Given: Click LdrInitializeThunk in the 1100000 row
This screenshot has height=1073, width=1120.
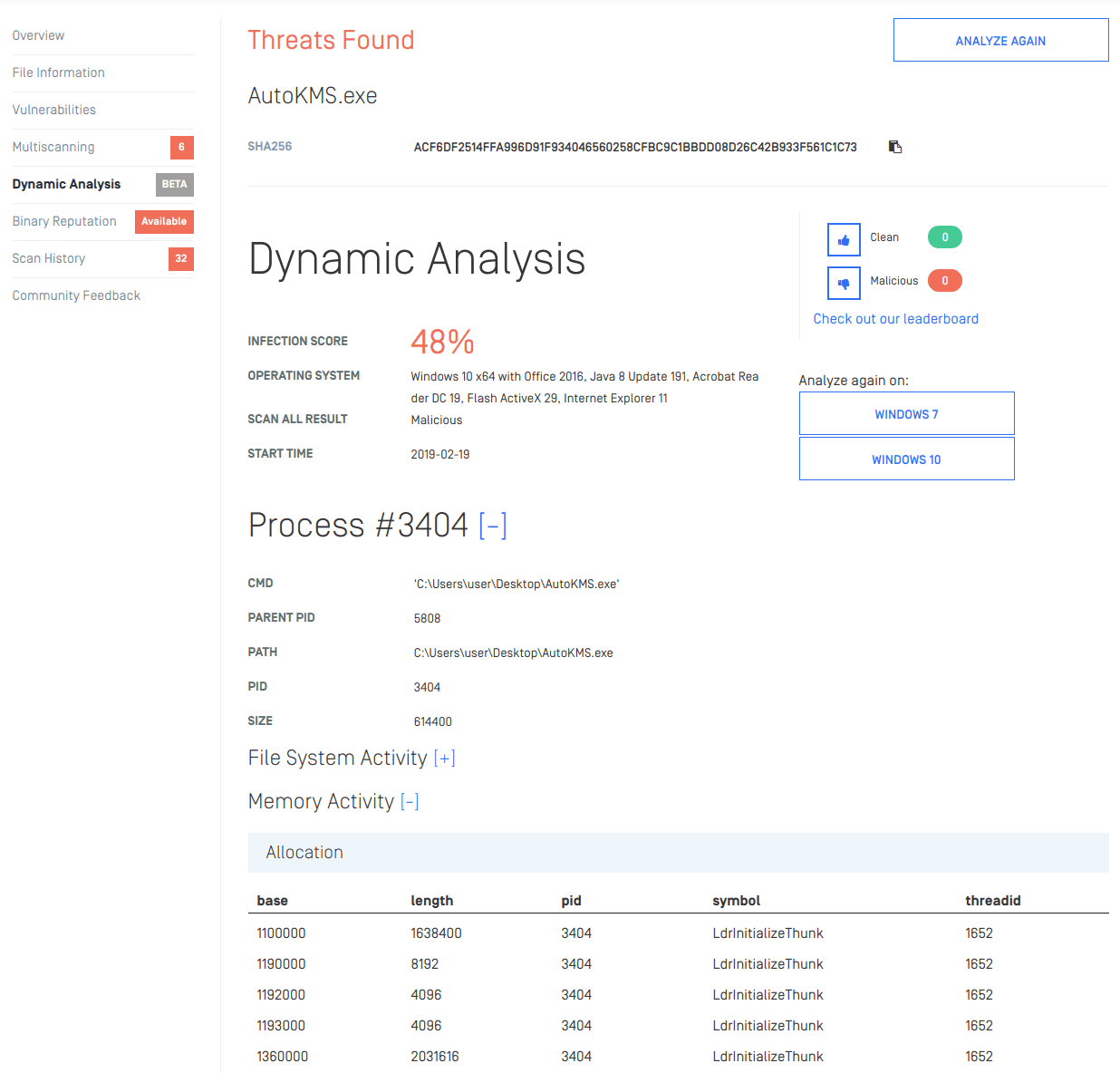Looking at the screenshot, I should click(x=768, y=933).
